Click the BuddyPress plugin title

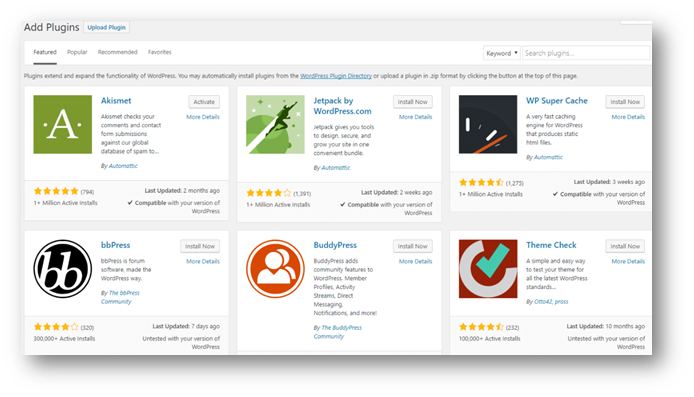pyautogui.click(x=335, y=245)
